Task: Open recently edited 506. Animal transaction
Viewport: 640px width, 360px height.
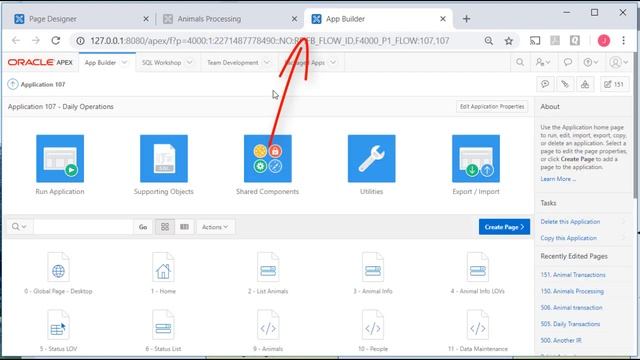Action: (571, 307)
